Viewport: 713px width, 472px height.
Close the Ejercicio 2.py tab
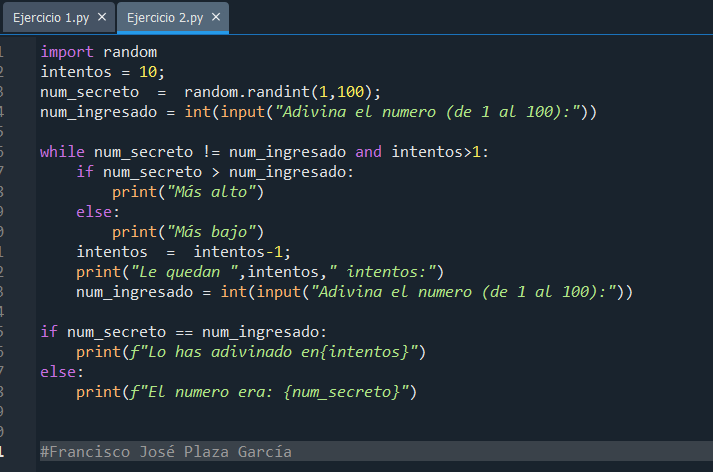click(x=215, y=17)
